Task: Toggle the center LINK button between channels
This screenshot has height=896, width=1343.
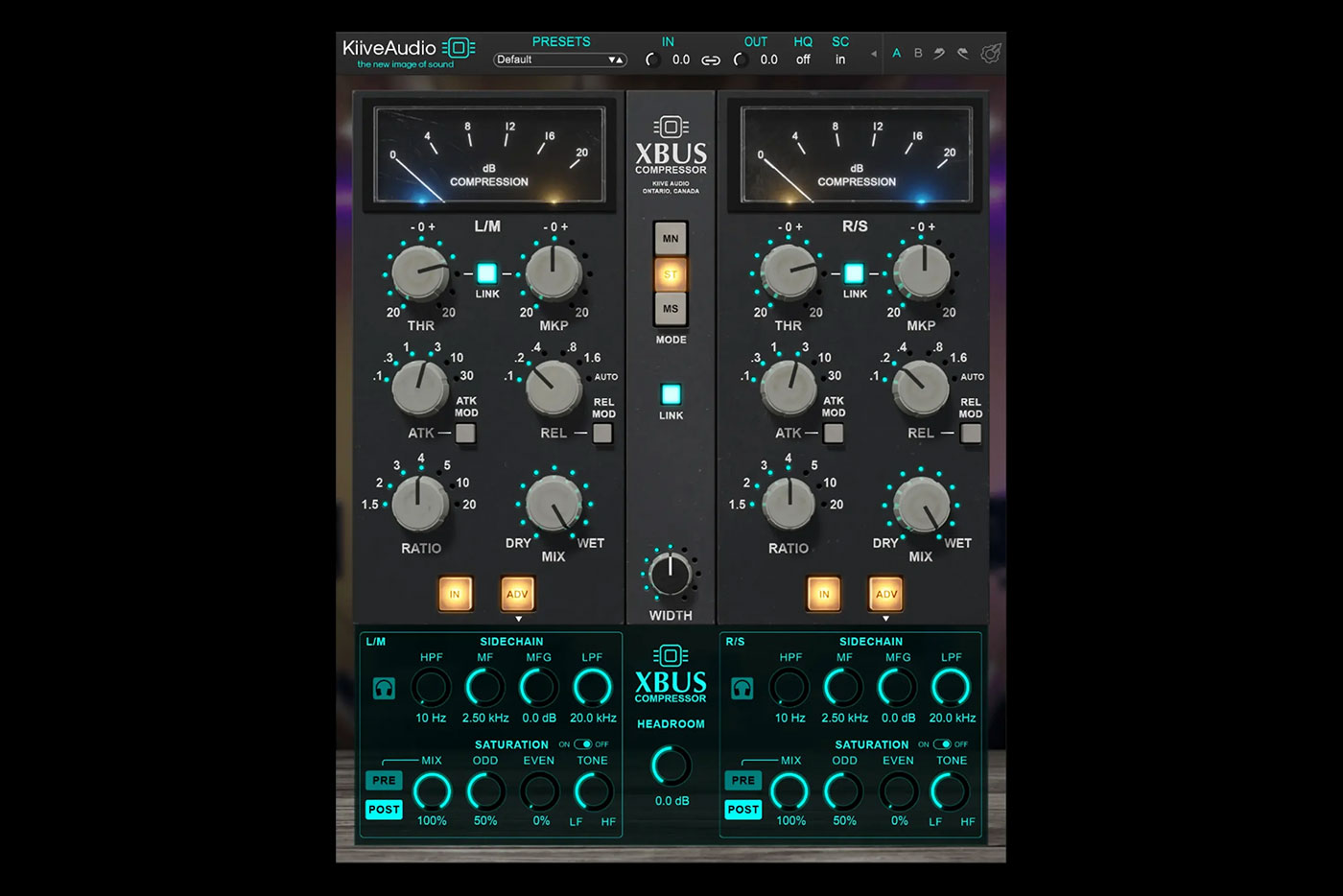Action: point(670,394)
